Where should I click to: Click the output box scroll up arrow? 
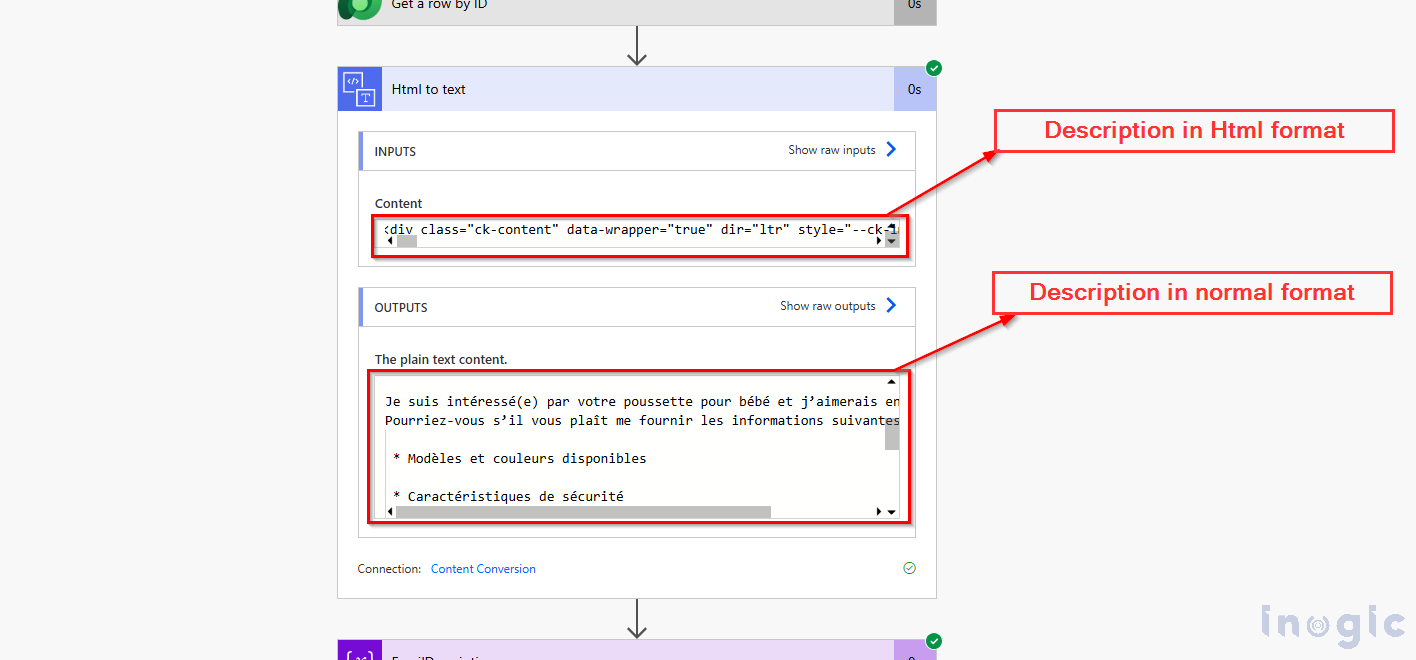(892, 382)
